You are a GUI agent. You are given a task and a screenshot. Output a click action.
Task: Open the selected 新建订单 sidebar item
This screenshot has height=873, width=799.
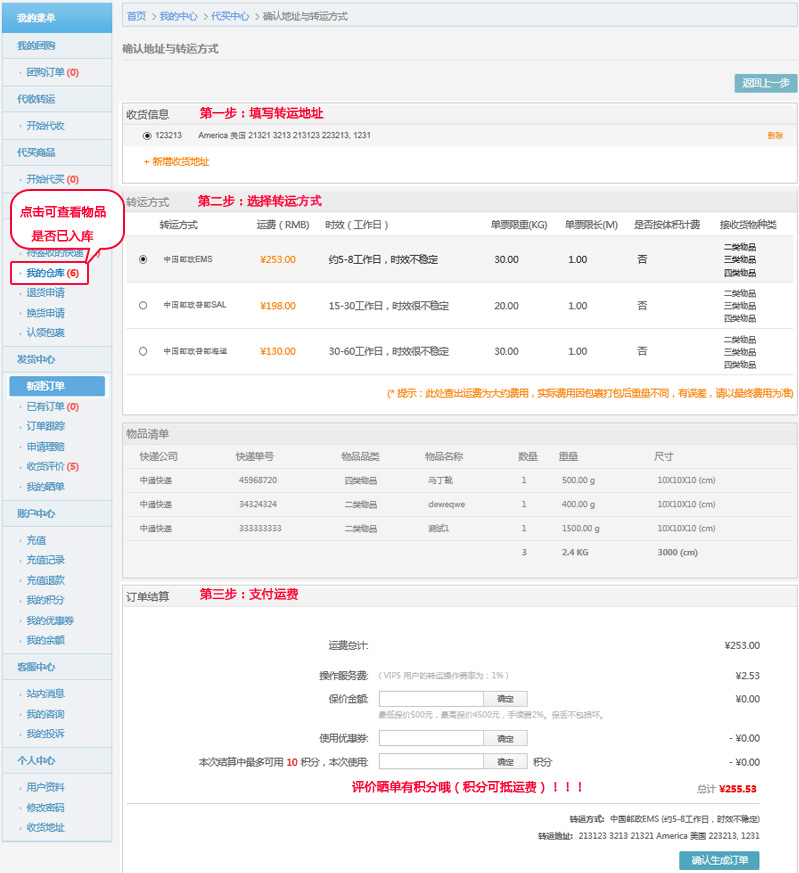tap(46, 386)
